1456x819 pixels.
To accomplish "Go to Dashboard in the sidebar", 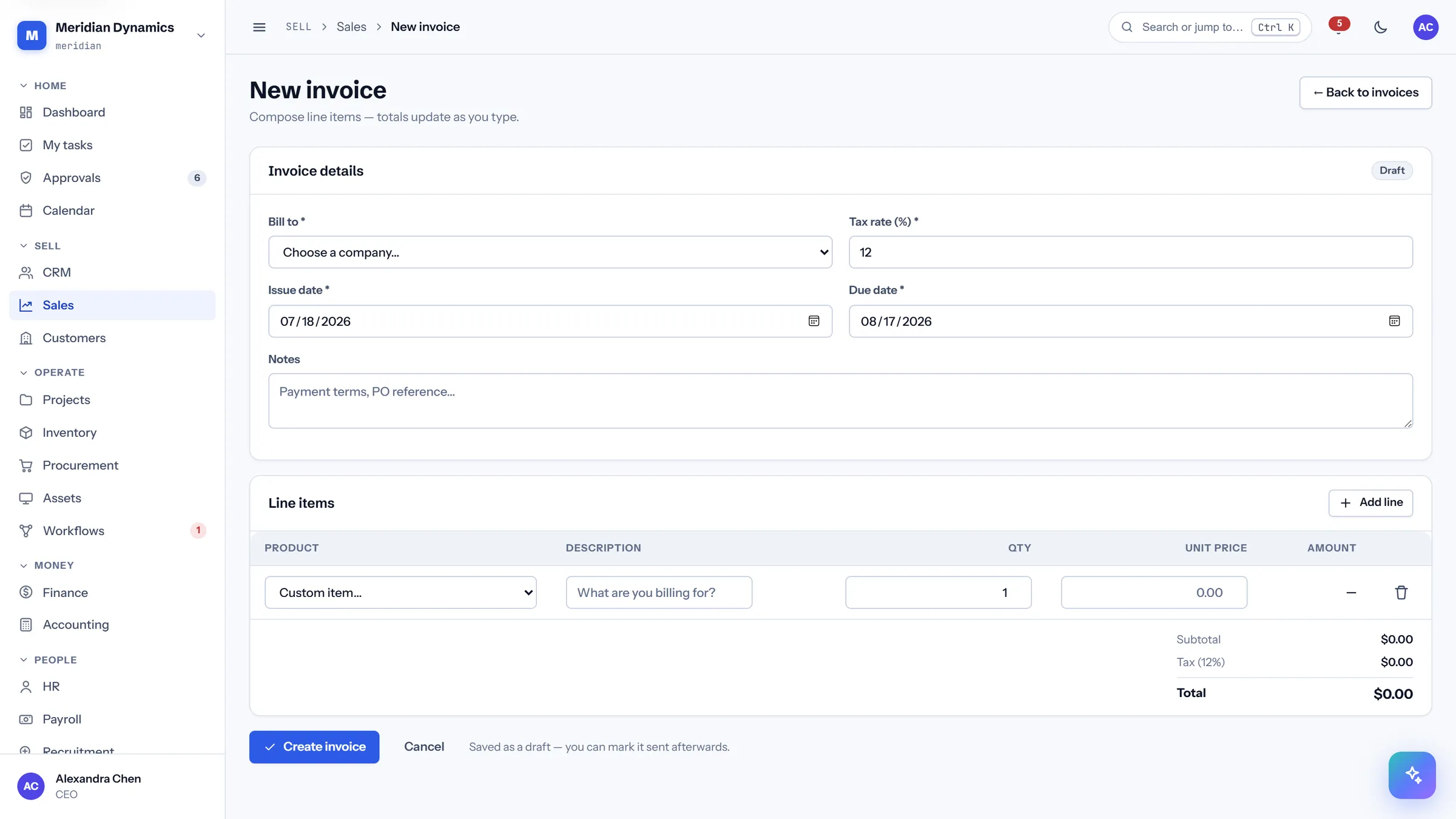I will click(112, 112).
